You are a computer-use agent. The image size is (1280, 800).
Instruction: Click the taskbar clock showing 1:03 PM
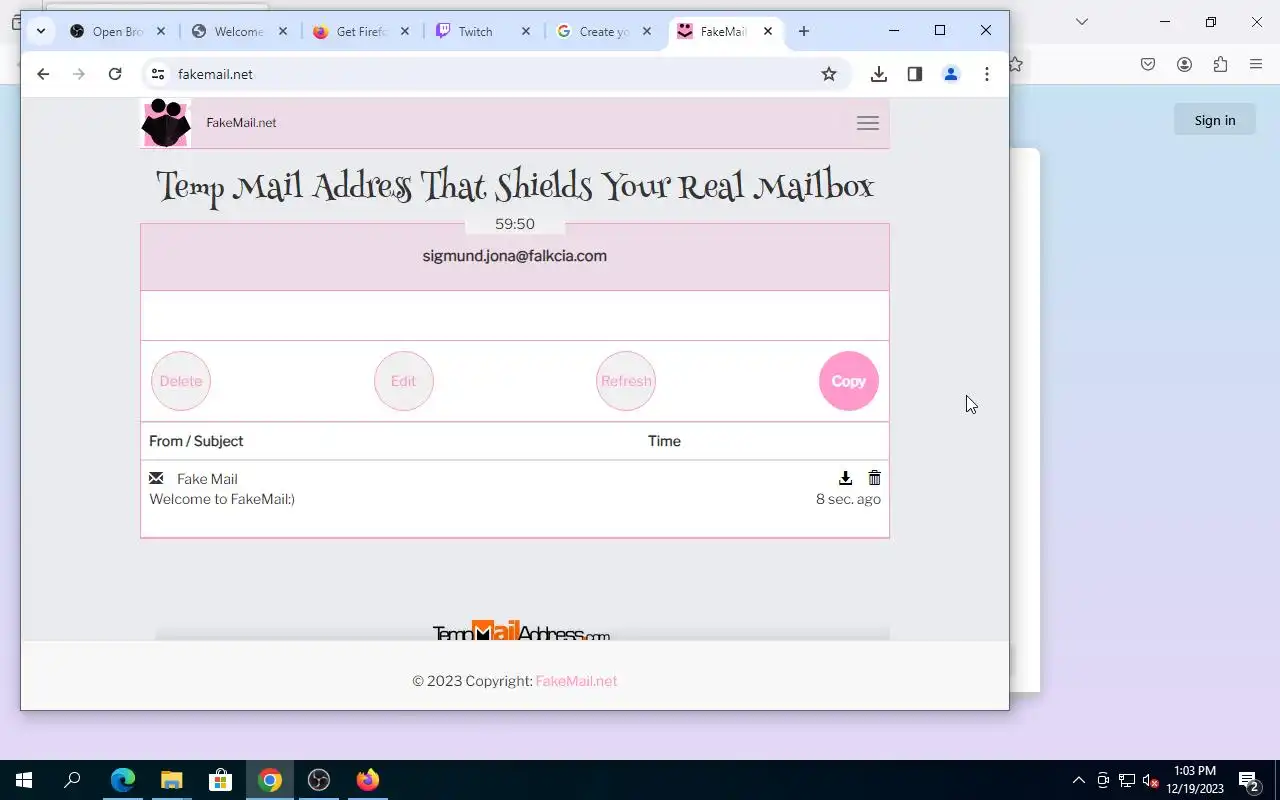coord(1195,780)
